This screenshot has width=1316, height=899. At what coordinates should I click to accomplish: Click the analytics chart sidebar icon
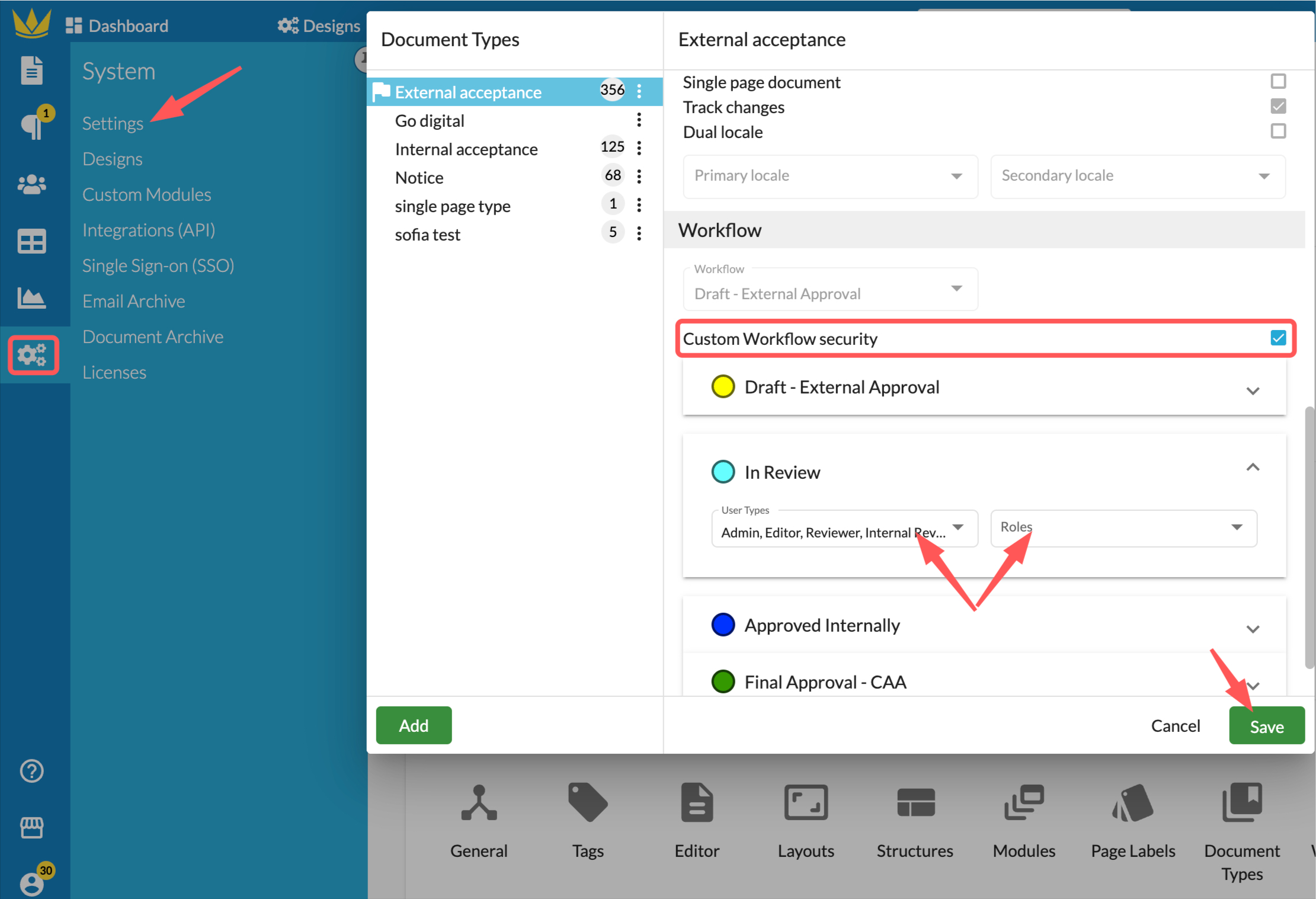[x=31, y=298]
